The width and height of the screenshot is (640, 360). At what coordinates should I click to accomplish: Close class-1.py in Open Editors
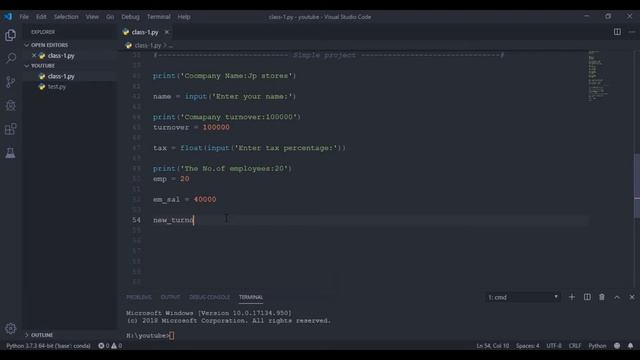pyautogui.click(x=34, y=55)
